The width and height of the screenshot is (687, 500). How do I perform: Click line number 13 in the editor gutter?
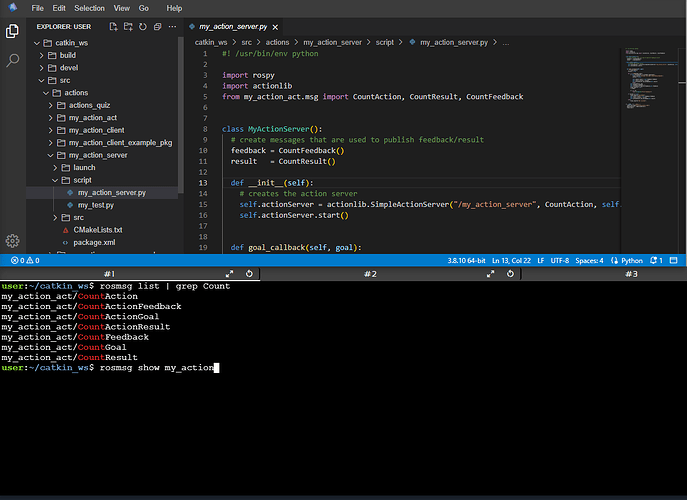click(203, 183)
